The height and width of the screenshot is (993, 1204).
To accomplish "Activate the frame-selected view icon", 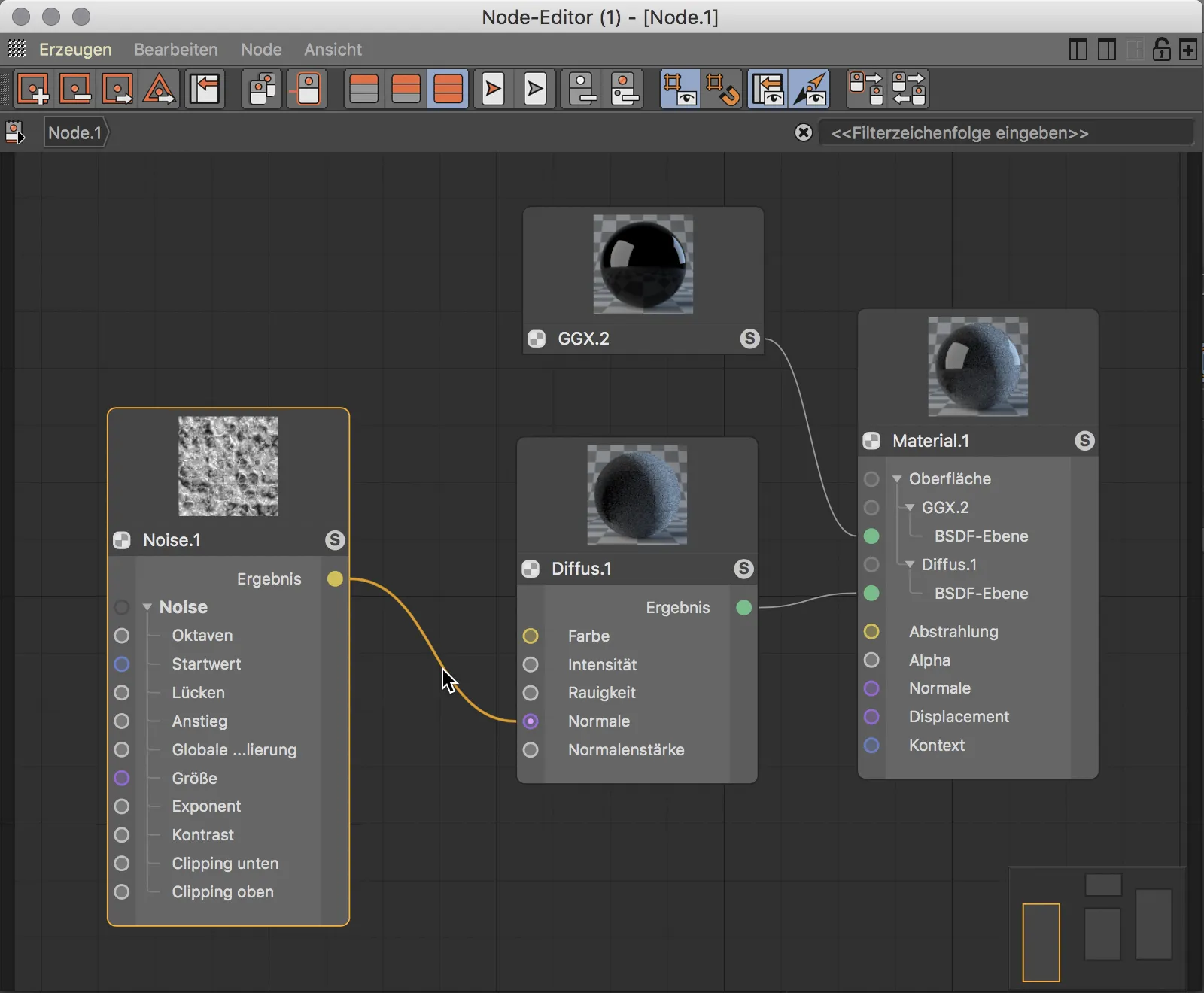I will (681, 88).
